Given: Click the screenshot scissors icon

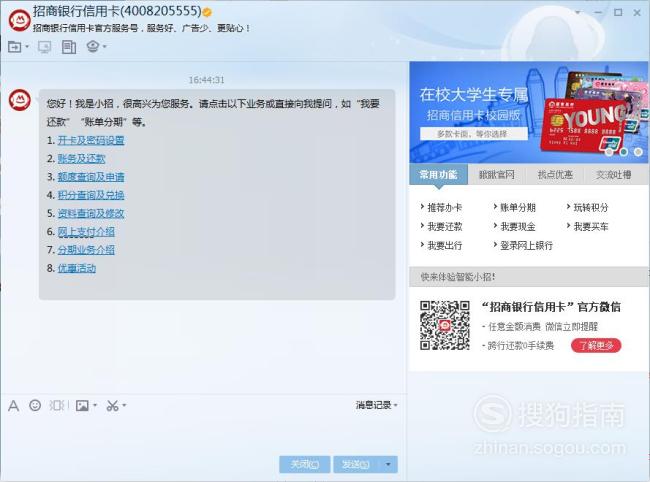Looking at the screenshot, I should 112,405.
